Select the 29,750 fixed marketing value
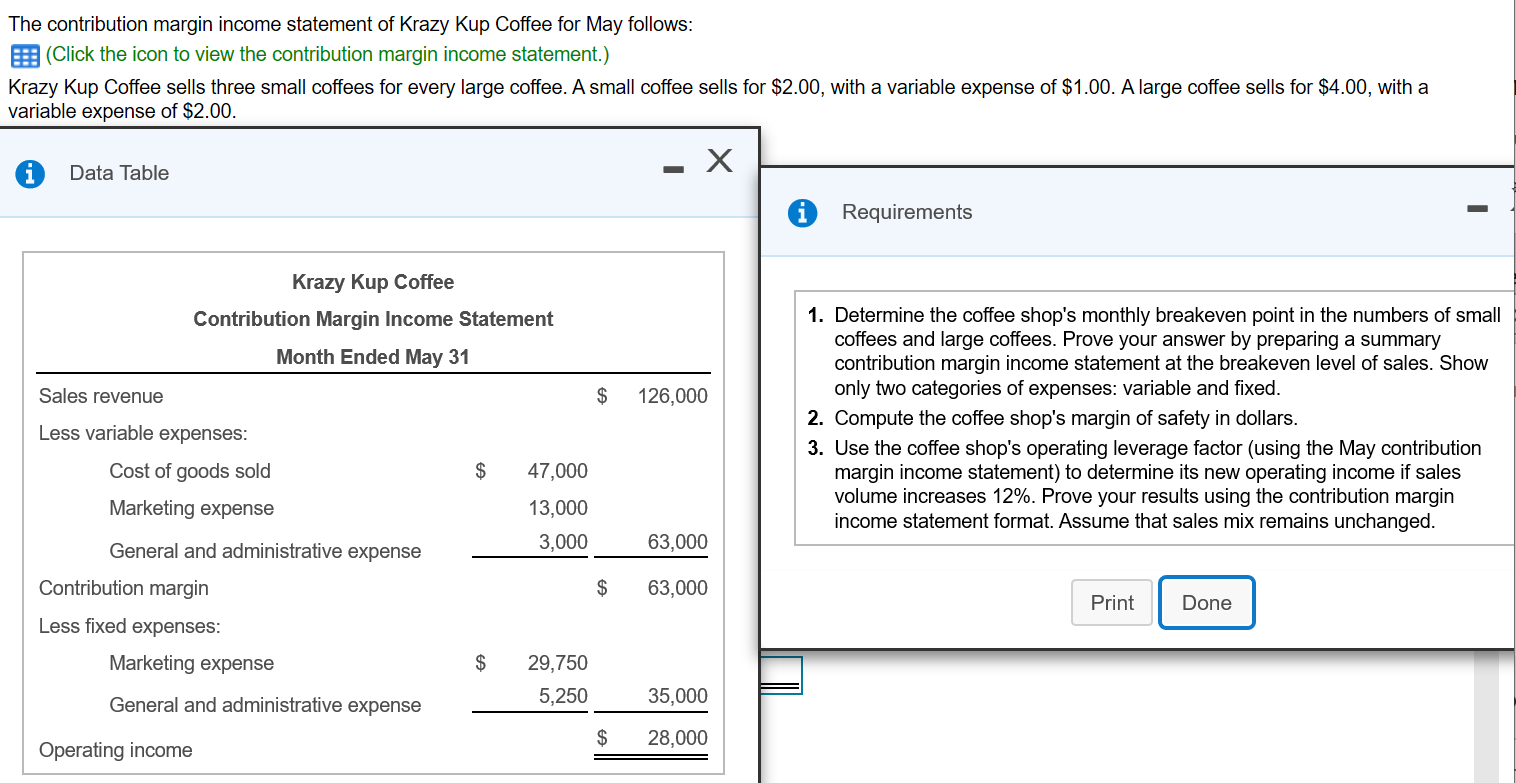 point(558,663)
